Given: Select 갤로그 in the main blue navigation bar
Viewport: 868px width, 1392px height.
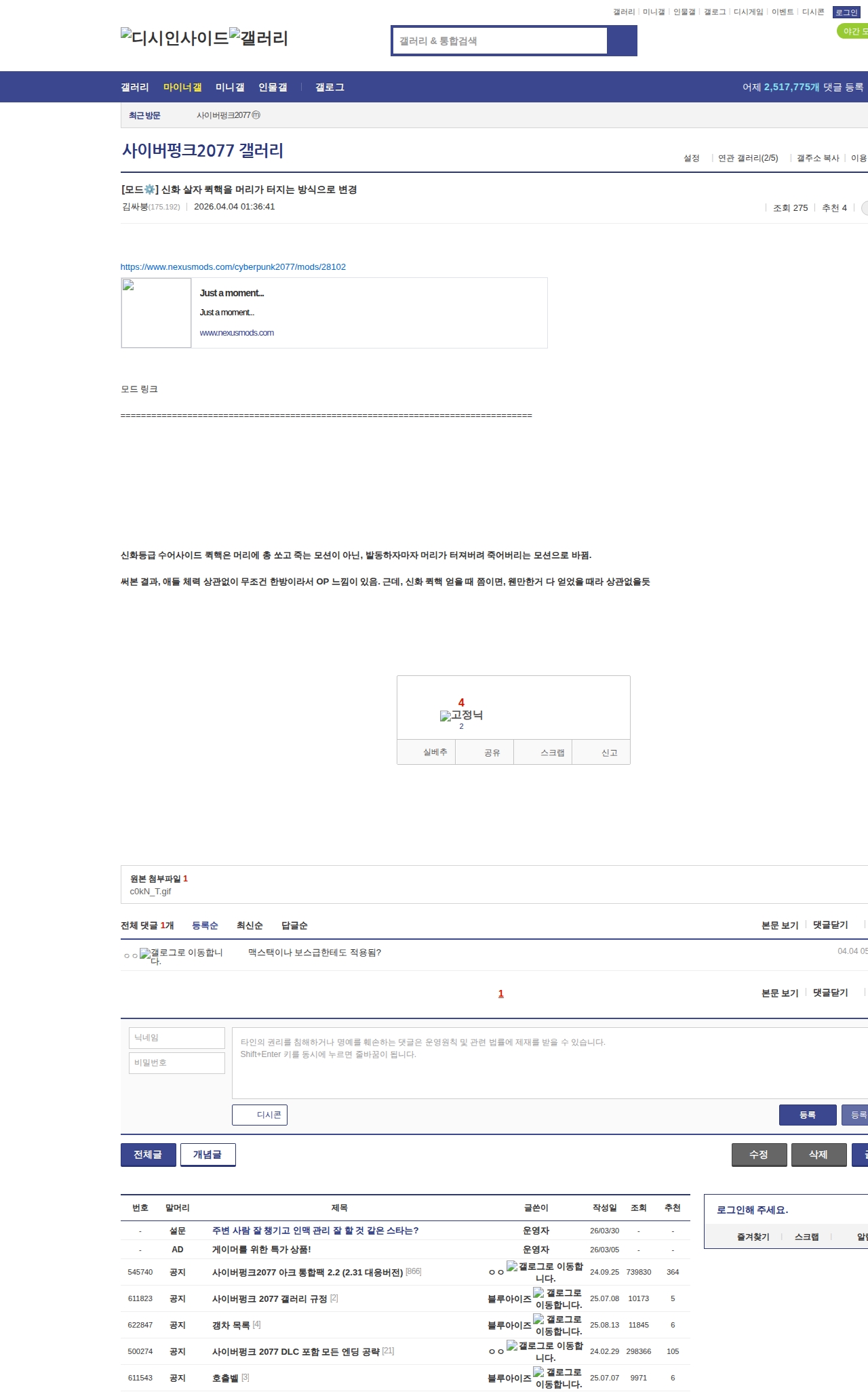Looking at the screenshot, I should click(330, 87).
